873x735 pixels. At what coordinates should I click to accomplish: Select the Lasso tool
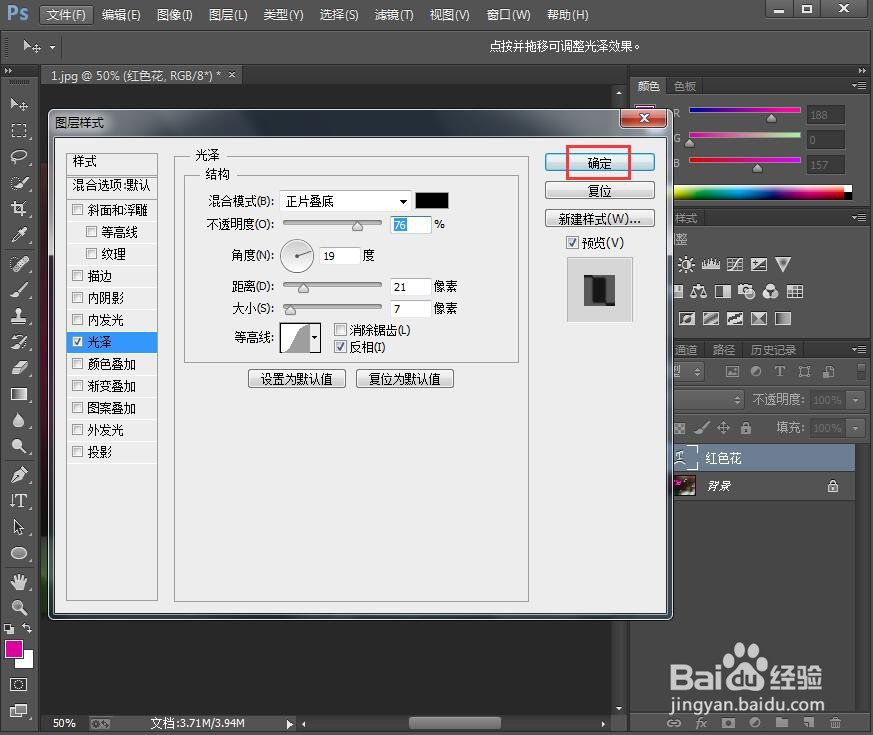click(x=19, y=156)
